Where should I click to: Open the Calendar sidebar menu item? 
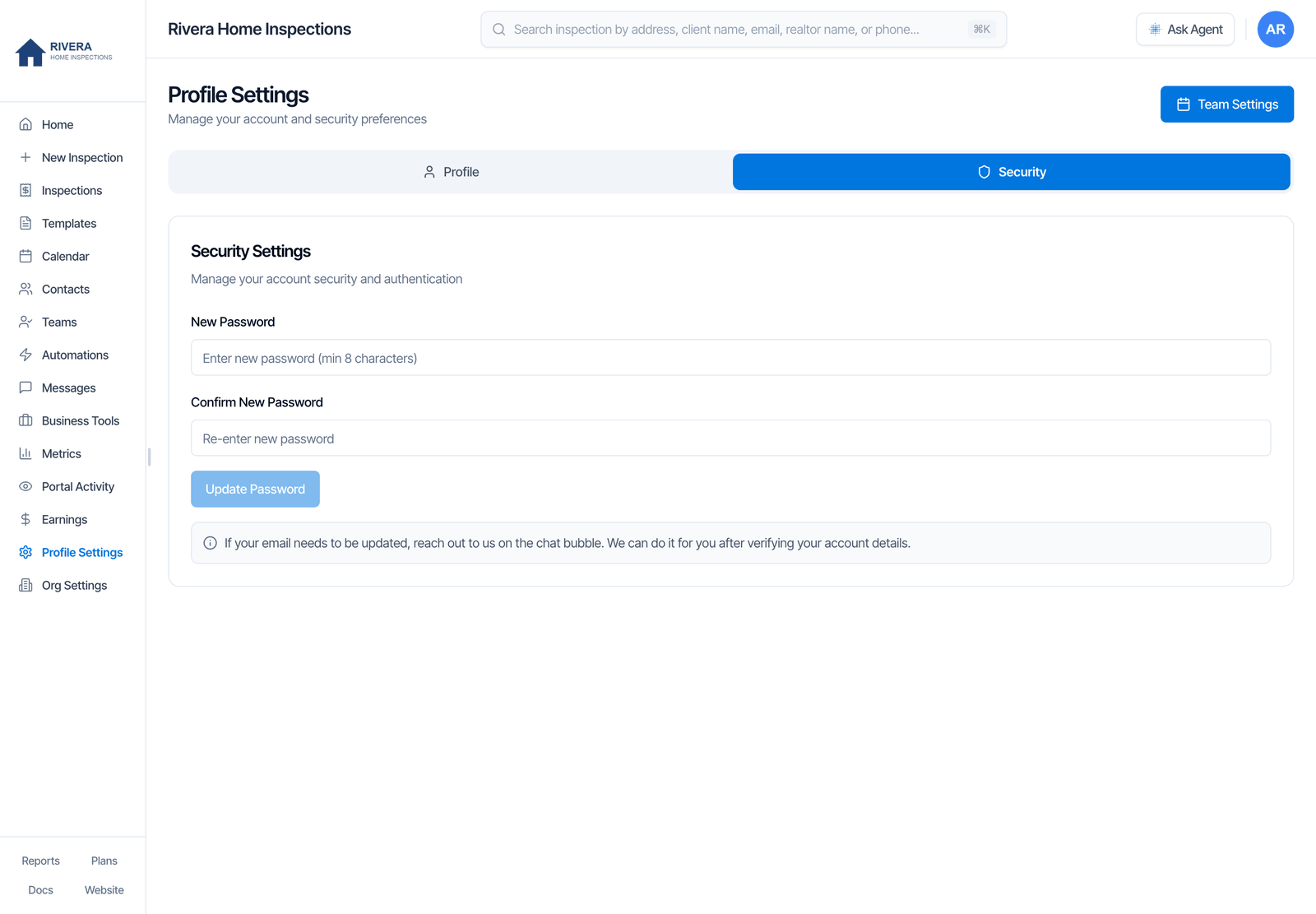(72, 256)
